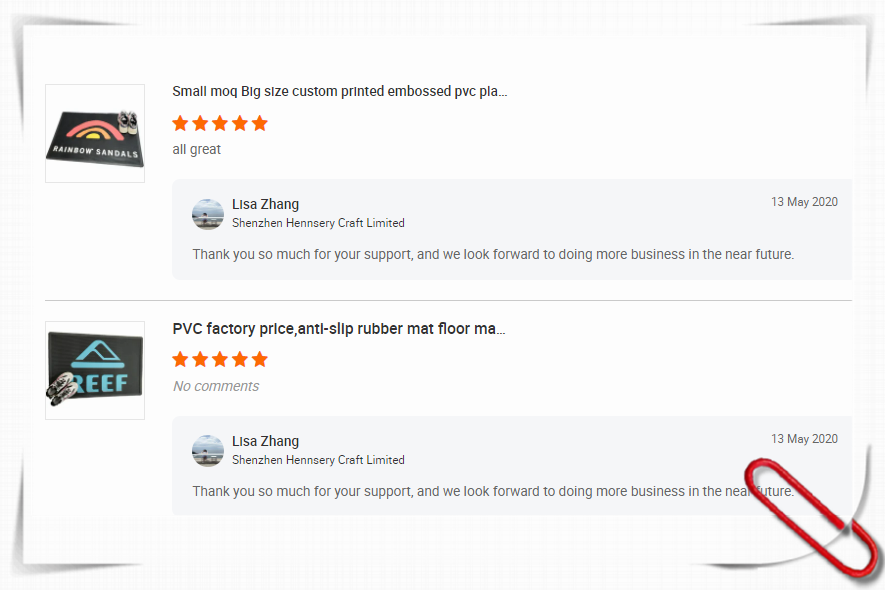
Task: Open the 'Small moq Big size custom printed' product title
Action: (339, 92)
